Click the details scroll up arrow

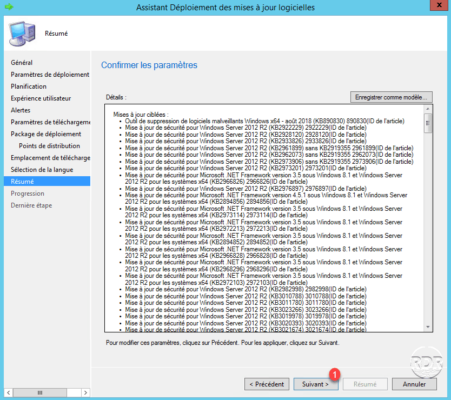pyautogui.click(x=428, y=109)
